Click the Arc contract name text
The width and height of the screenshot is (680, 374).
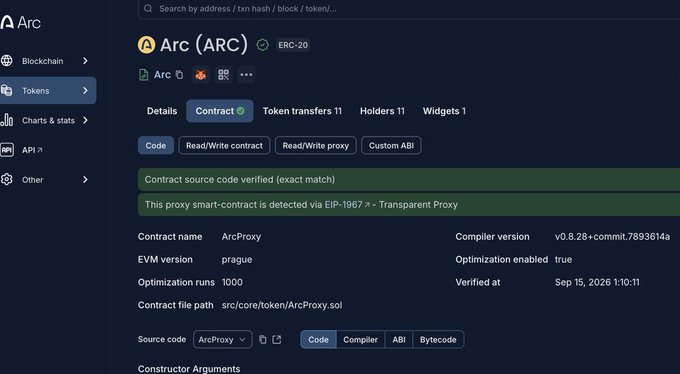point(162,75)
